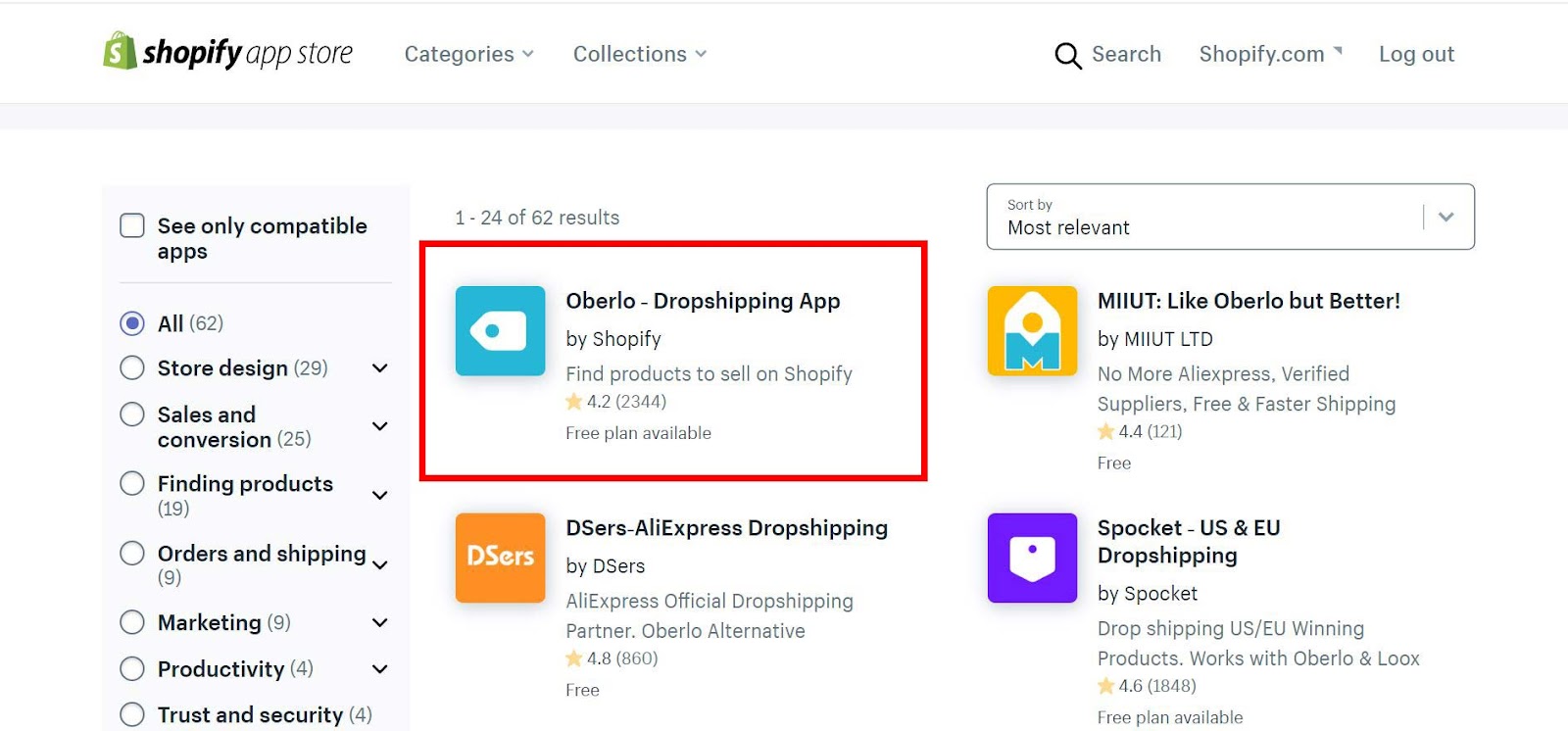Select Trust and security radio button

132,714
